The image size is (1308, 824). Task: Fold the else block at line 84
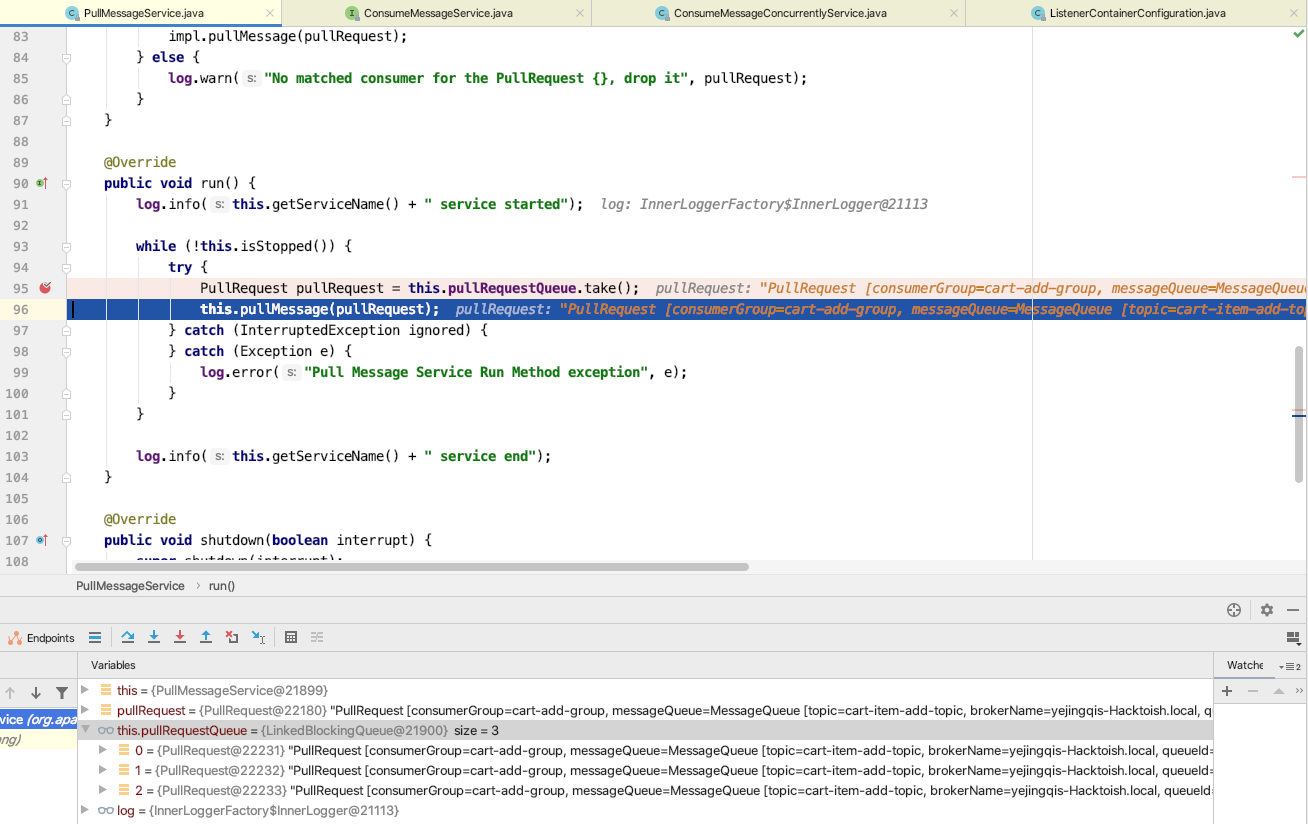coord(67,58)
